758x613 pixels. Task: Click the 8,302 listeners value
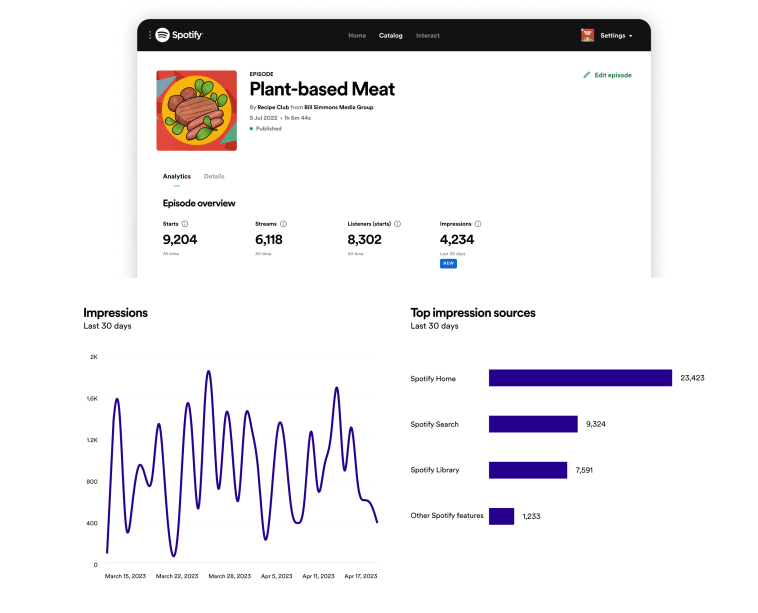tap(364, 239)
